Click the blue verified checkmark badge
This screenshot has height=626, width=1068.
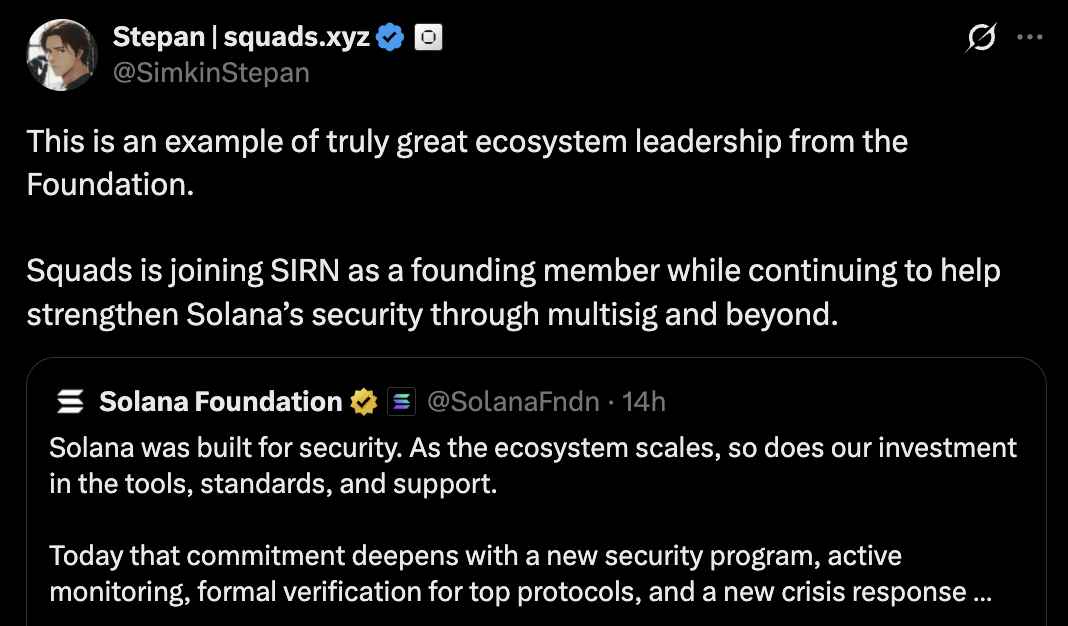coord(390,38)
